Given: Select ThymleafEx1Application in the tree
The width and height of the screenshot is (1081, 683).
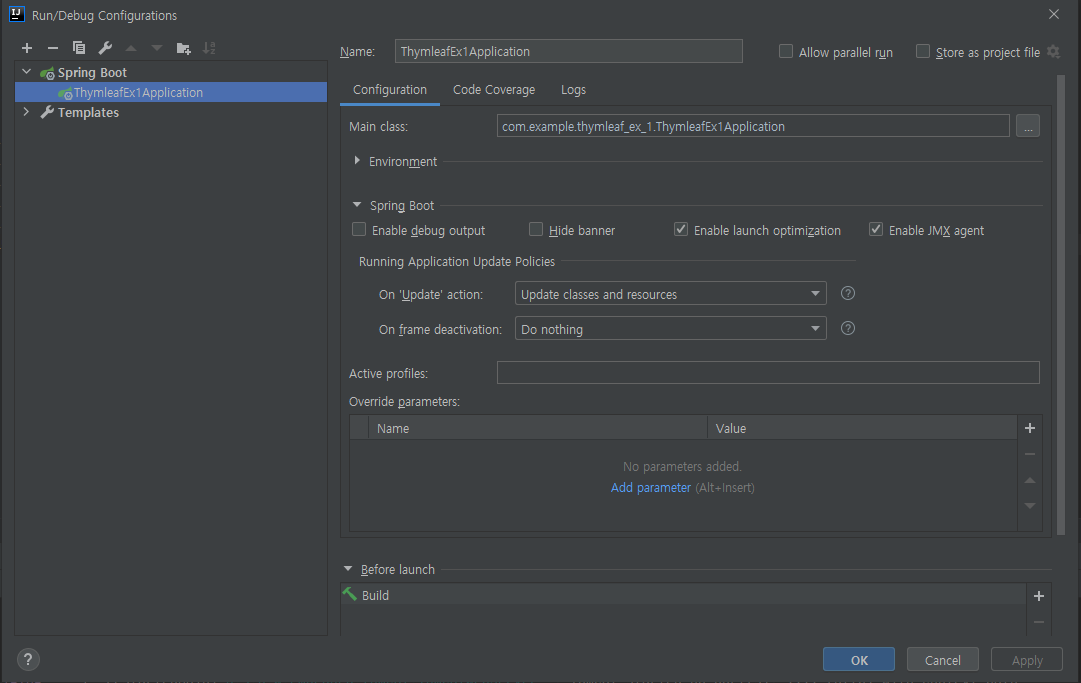Looking at the screenshot, I should 171,92.
